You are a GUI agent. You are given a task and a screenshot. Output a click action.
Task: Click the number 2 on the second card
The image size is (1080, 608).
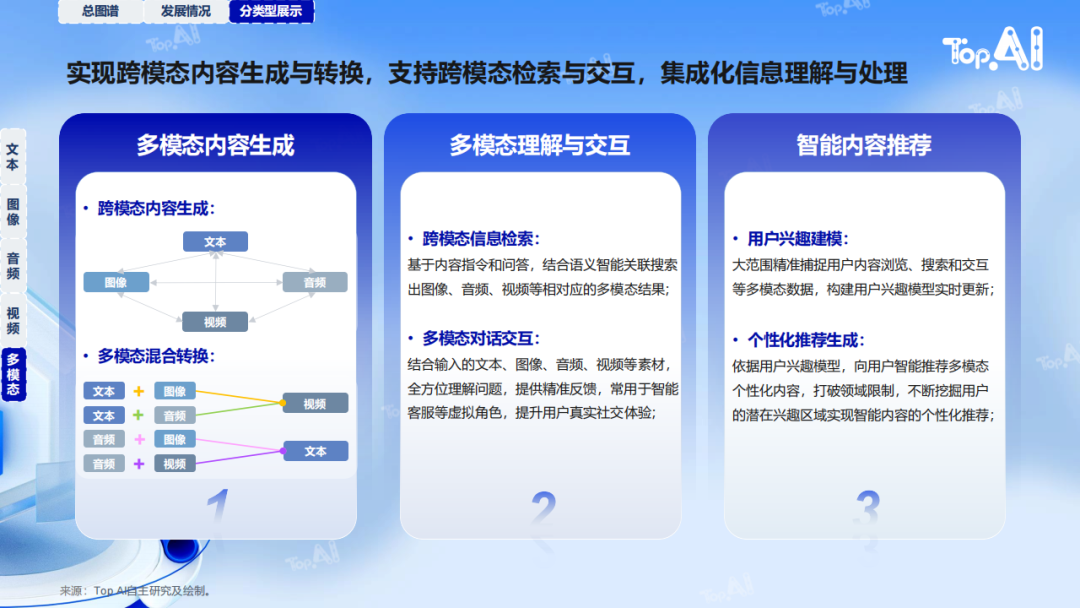pyautogui.click(x=543, y=510)
